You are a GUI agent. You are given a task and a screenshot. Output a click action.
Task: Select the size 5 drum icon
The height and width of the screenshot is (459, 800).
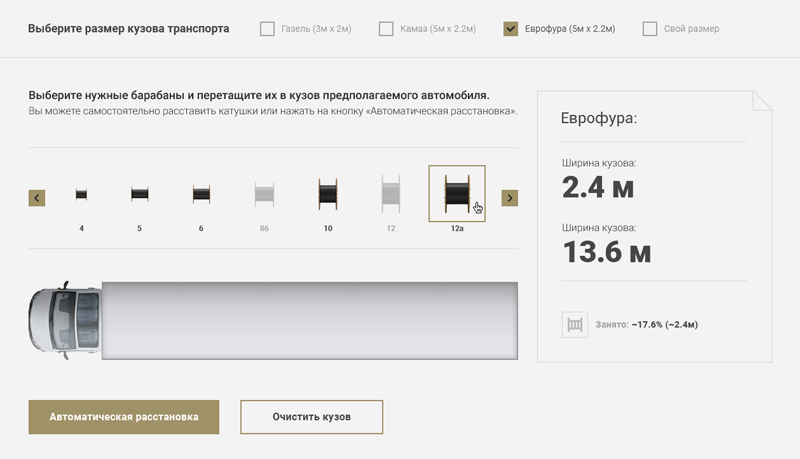(x=139, y=195)
